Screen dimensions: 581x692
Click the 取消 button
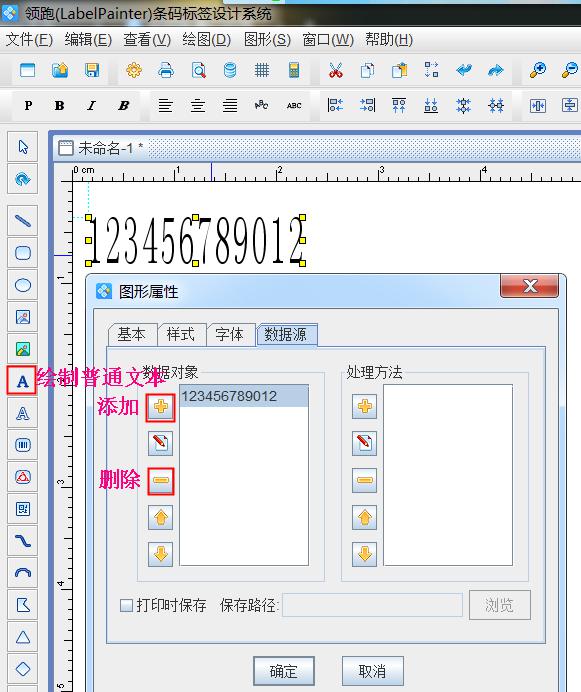(x=373, y=671)
